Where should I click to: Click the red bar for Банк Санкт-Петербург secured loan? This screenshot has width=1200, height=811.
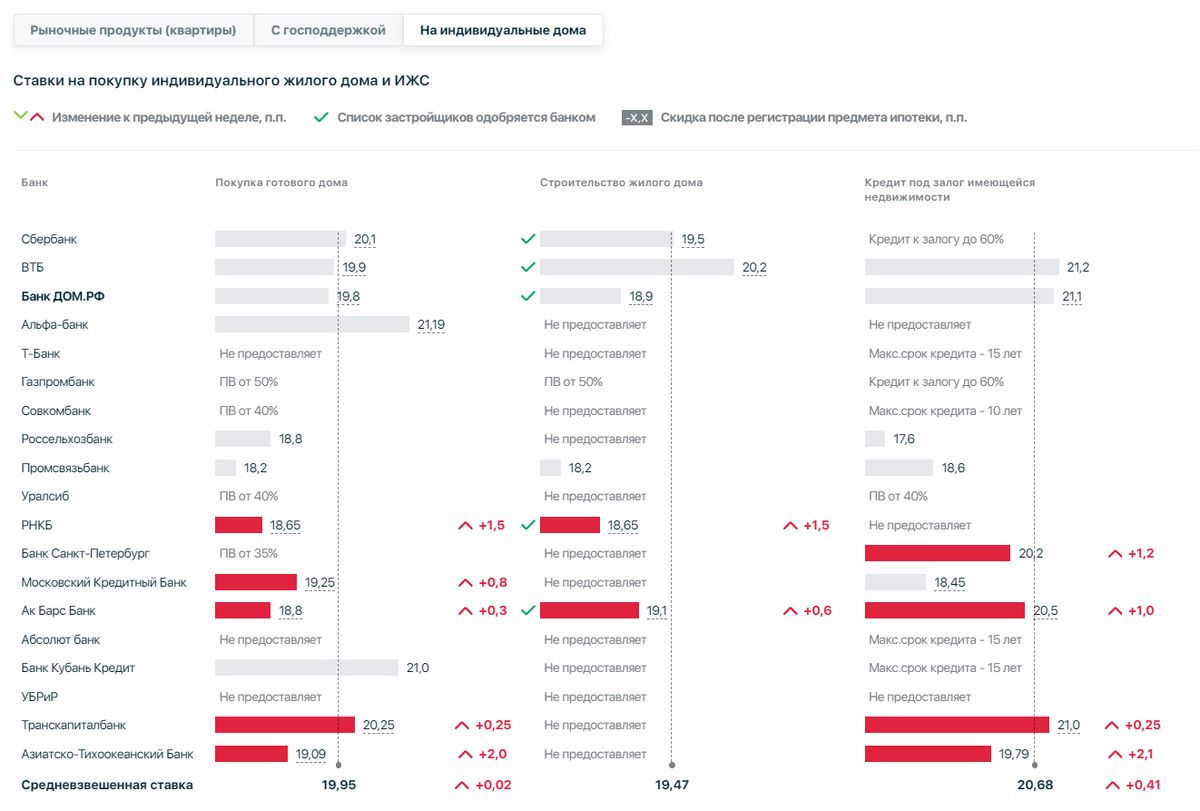click(938, 553)
